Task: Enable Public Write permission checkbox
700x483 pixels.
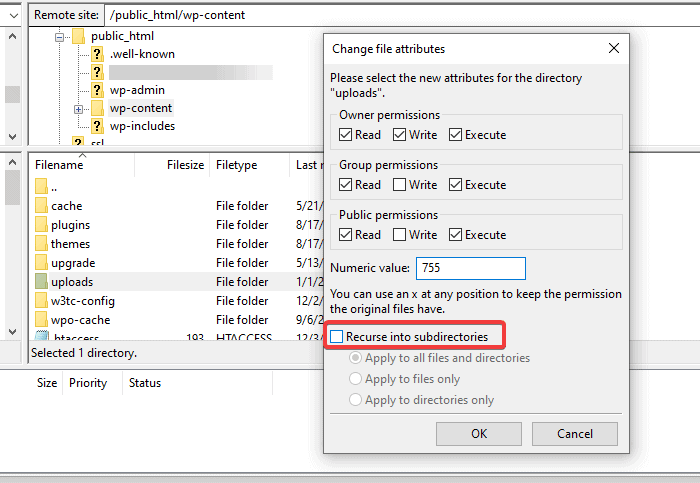Action: [x=400, y=235]
